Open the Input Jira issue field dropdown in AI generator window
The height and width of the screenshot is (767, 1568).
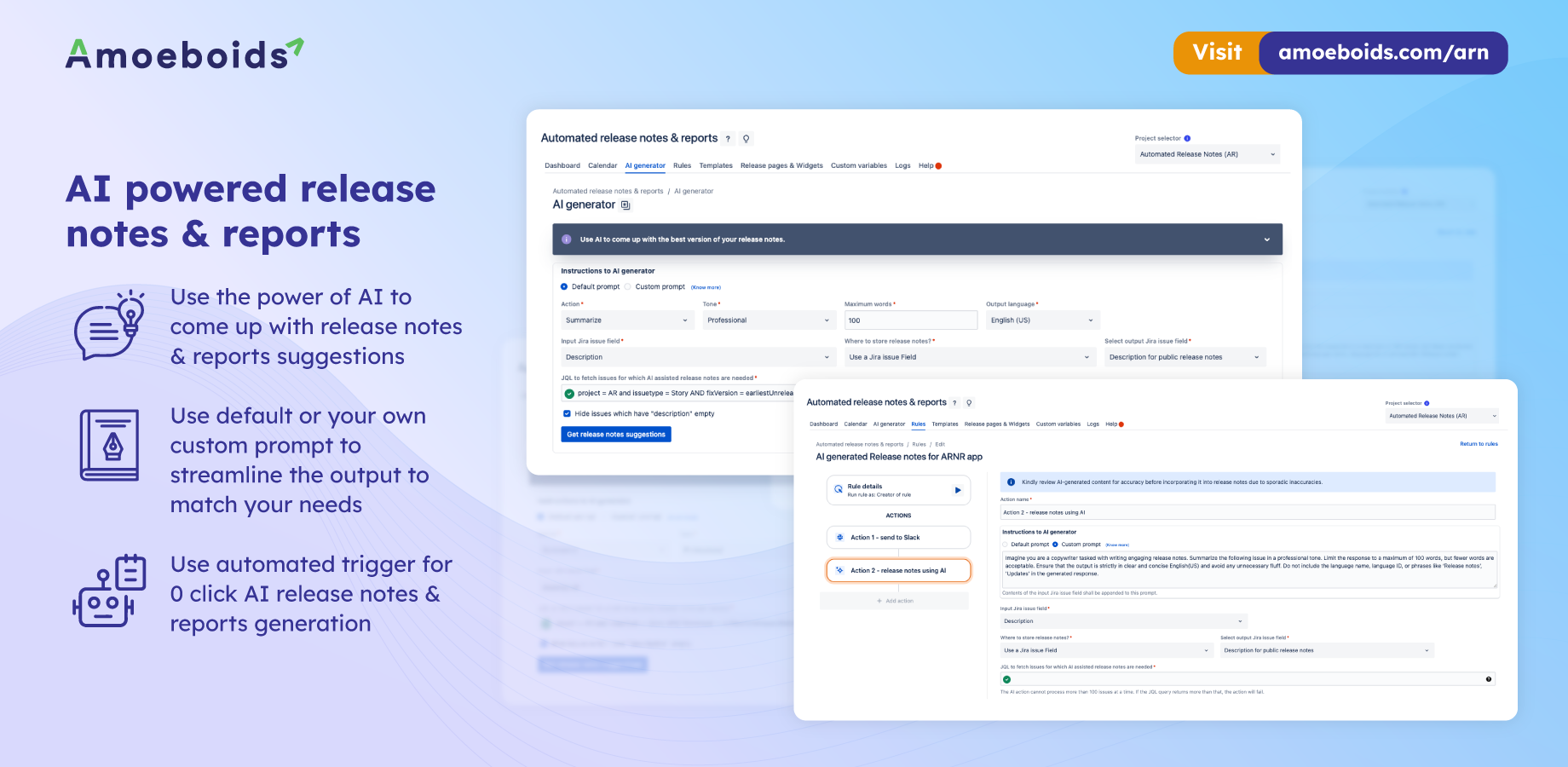[698, 357]
